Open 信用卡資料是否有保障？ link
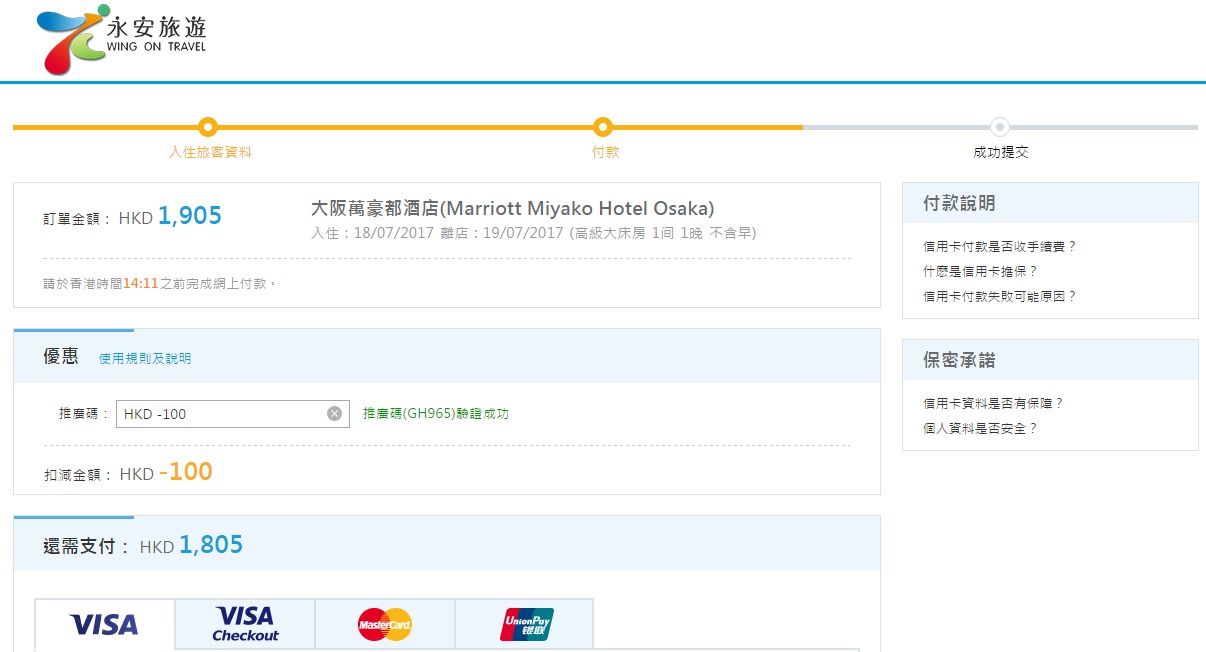 point(993,403)
